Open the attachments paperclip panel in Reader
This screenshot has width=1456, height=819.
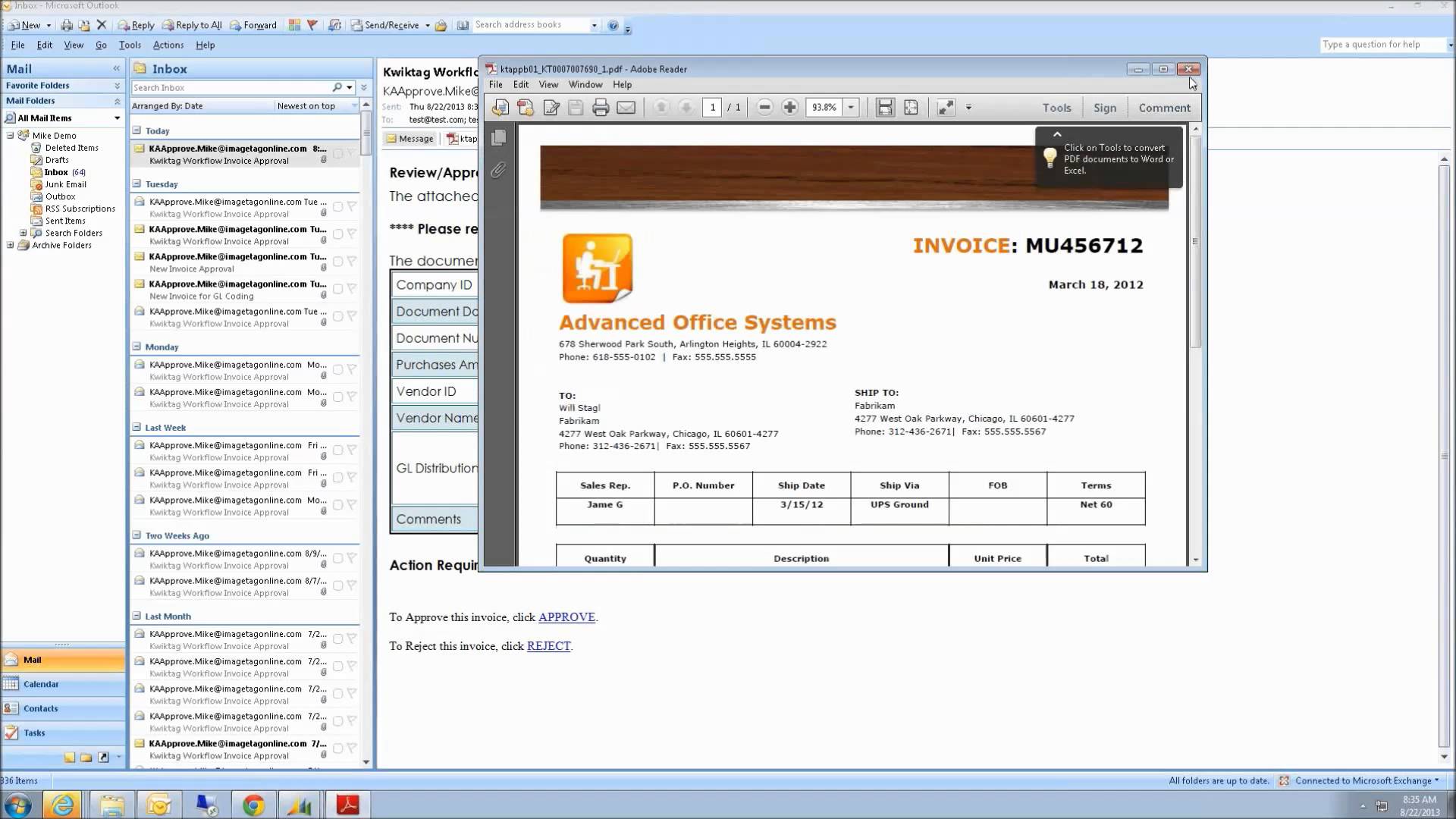tap(498, 170)
